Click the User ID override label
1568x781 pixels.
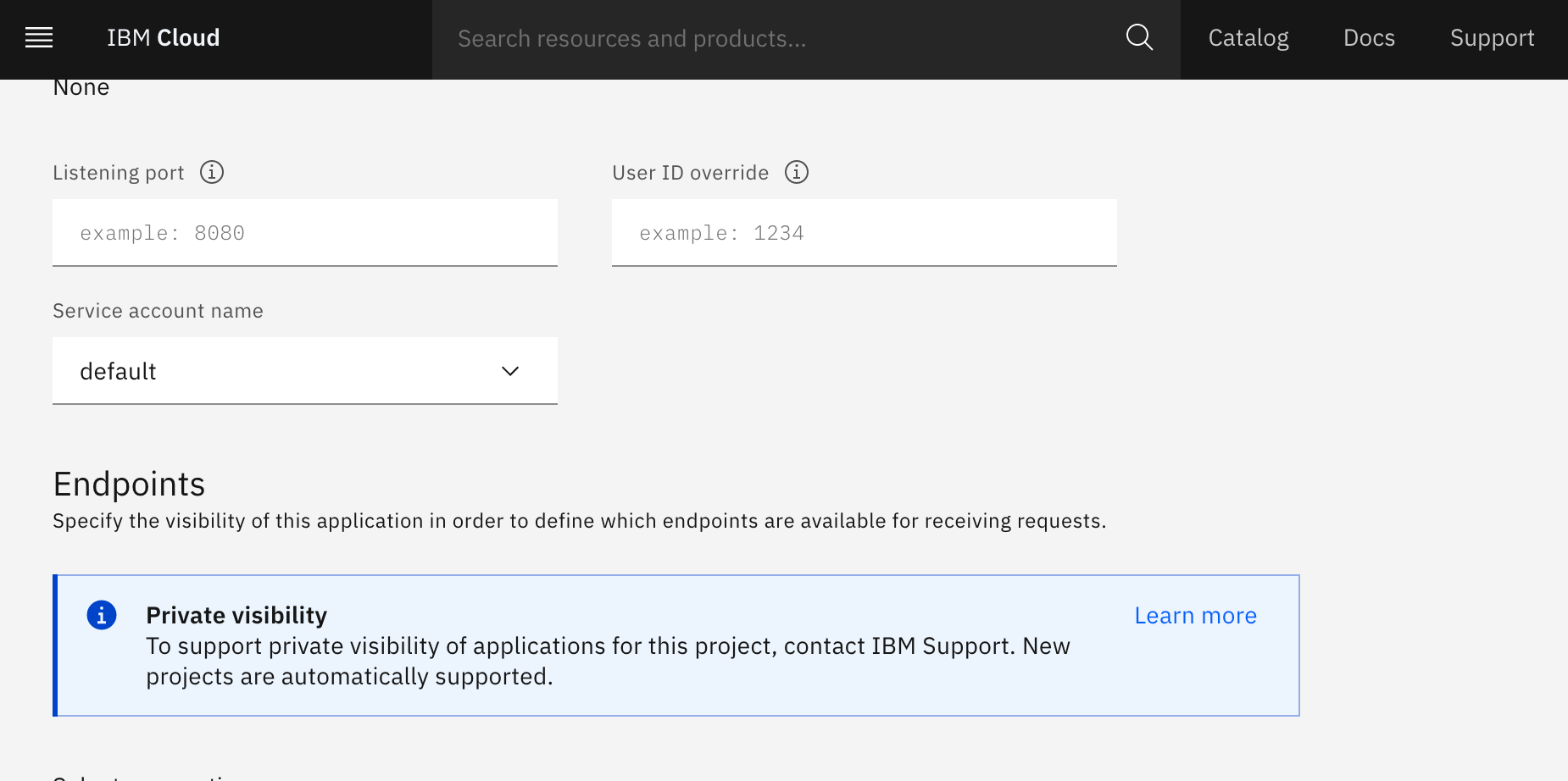pos(690,173)
